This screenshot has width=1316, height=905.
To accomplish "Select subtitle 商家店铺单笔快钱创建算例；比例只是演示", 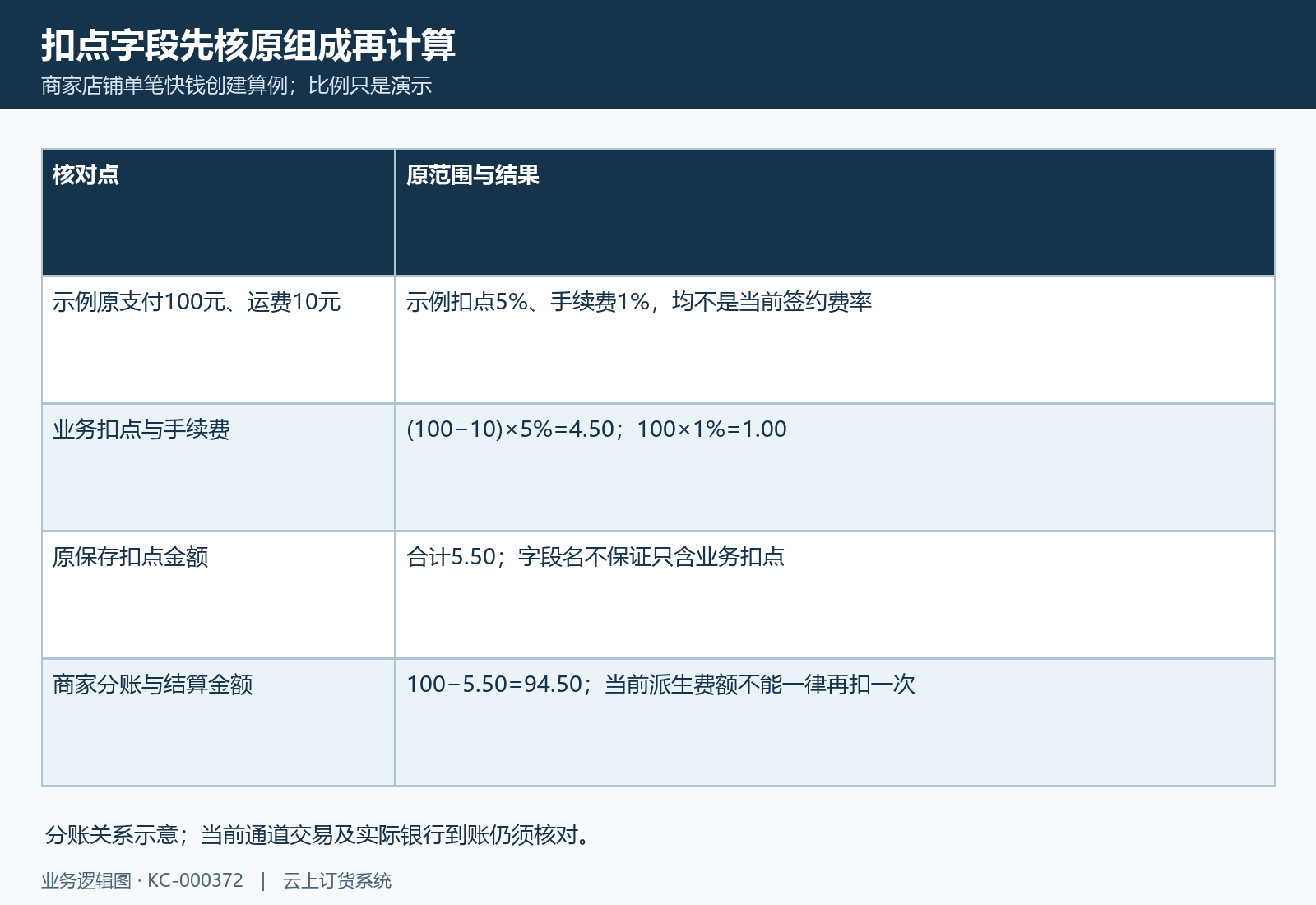I will click(237, 86).
